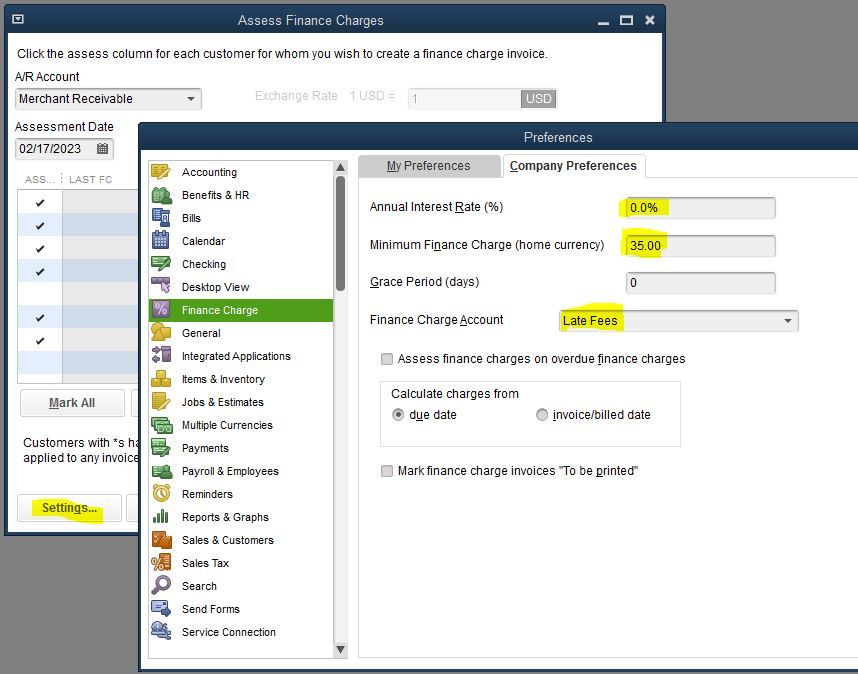Click the LAST FC column header
Viewport: 858px width, 674px height.
[90, 179]
